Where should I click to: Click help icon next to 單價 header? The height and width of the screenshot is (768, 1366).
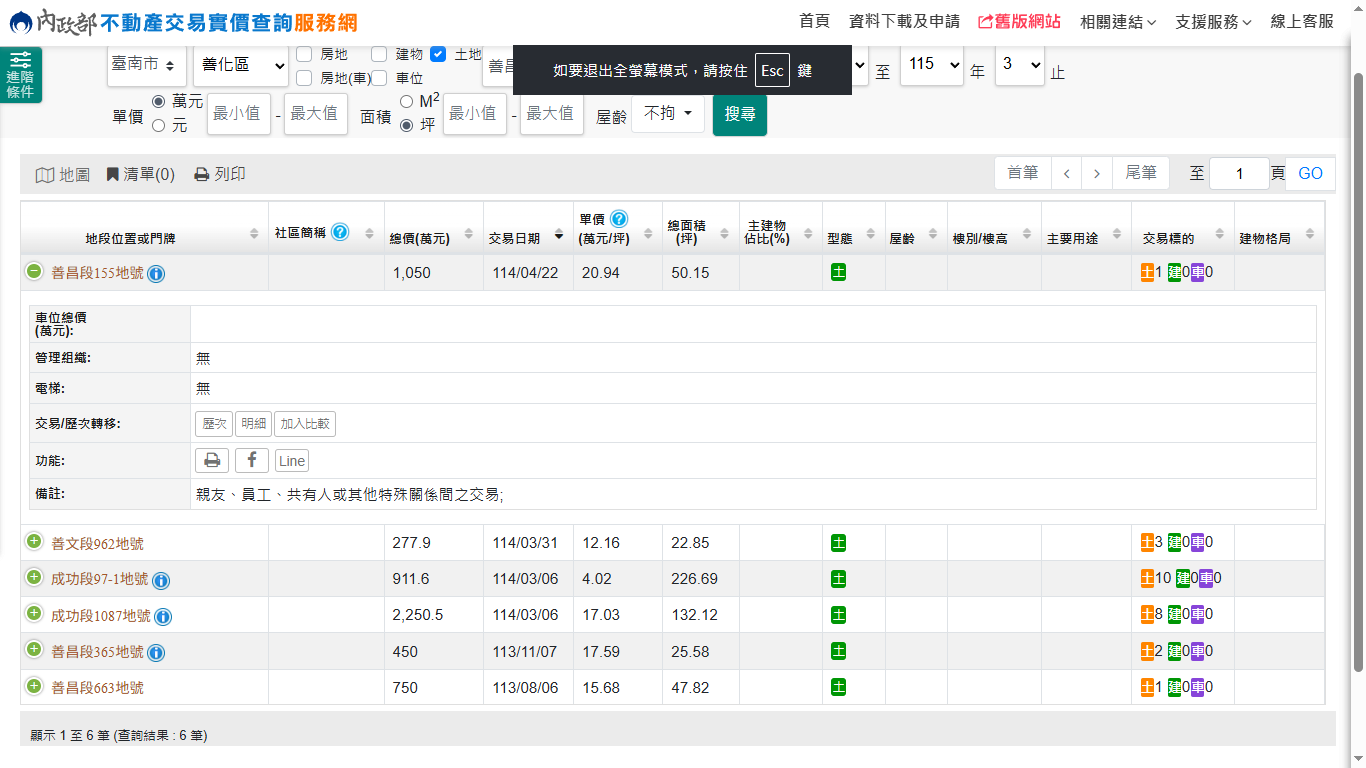pos(619,219)
